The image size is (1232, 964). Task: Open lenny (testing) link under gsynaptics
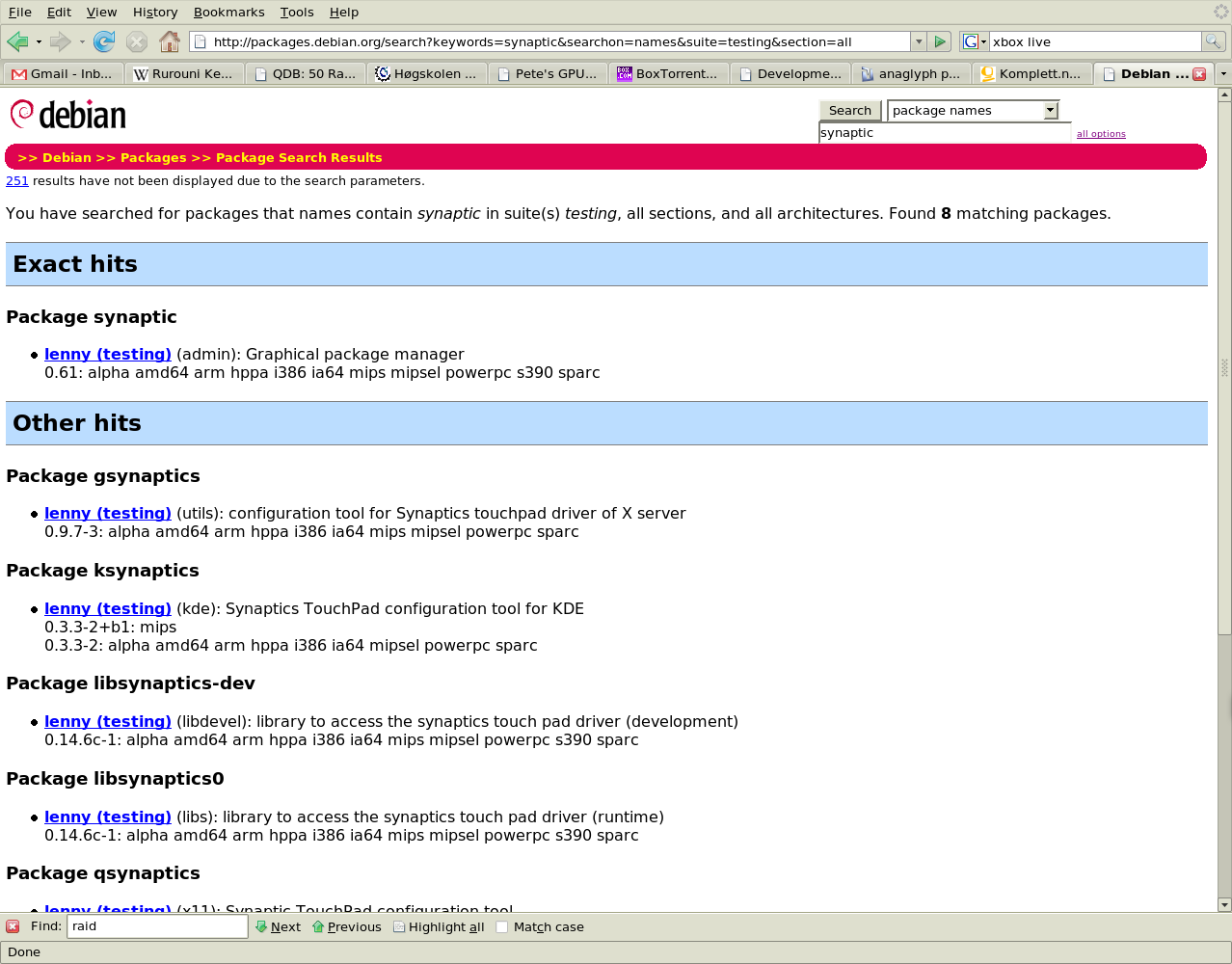[108, 514]
